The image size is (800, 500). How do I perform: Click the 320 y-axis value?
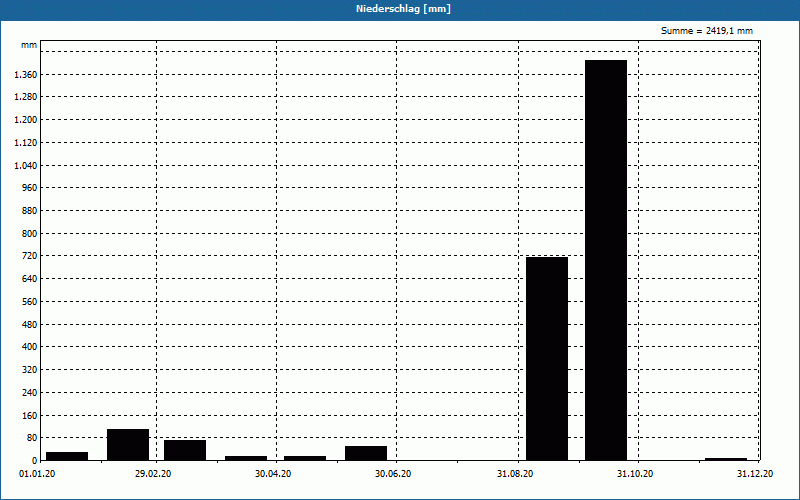point(31,370)
